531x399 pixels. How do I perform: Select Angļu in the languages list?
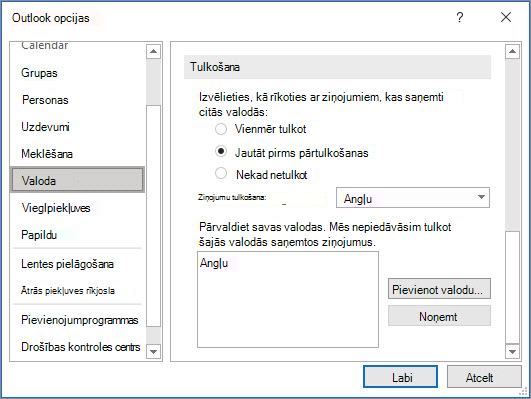(214, 263)
